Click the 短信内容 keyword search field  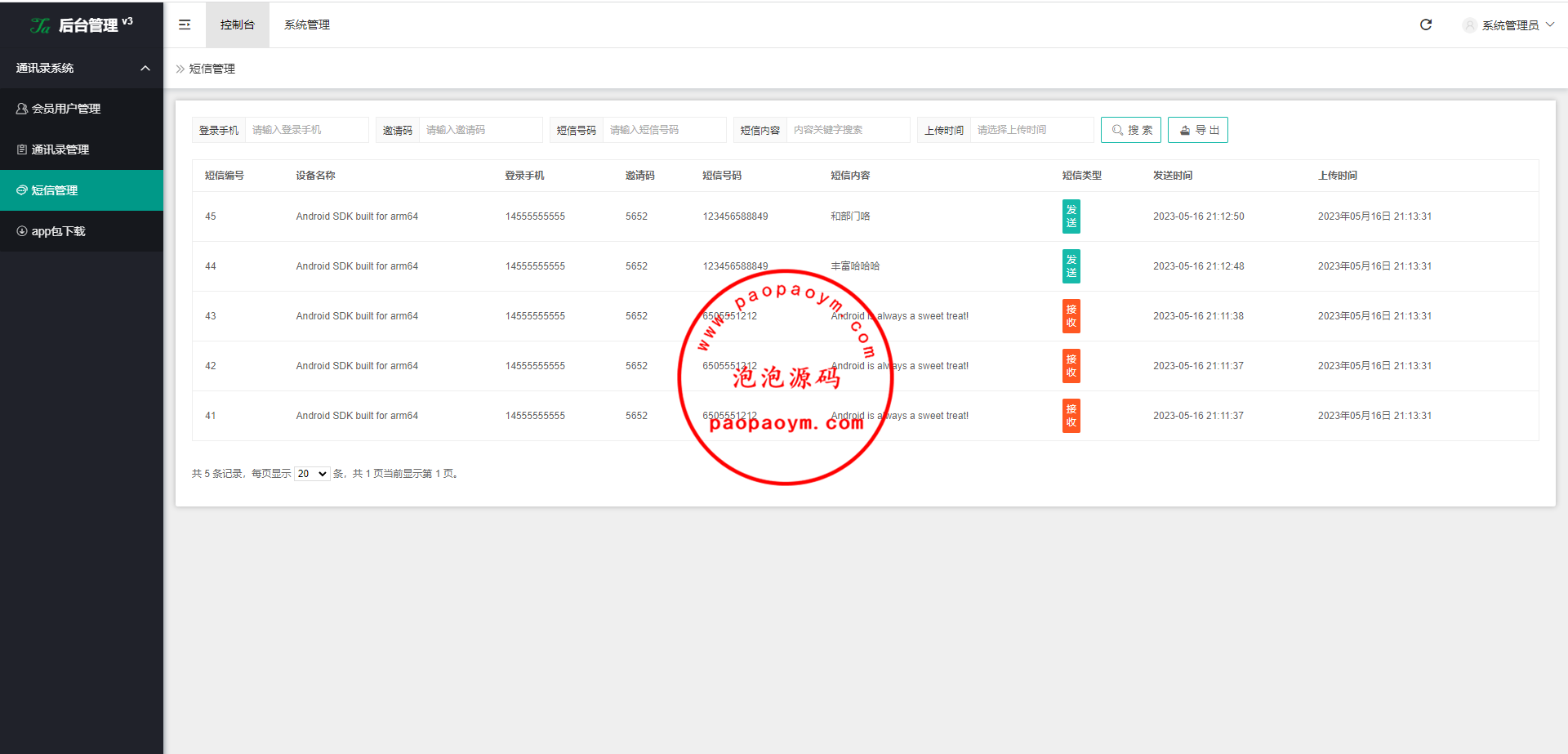point(848,130)
